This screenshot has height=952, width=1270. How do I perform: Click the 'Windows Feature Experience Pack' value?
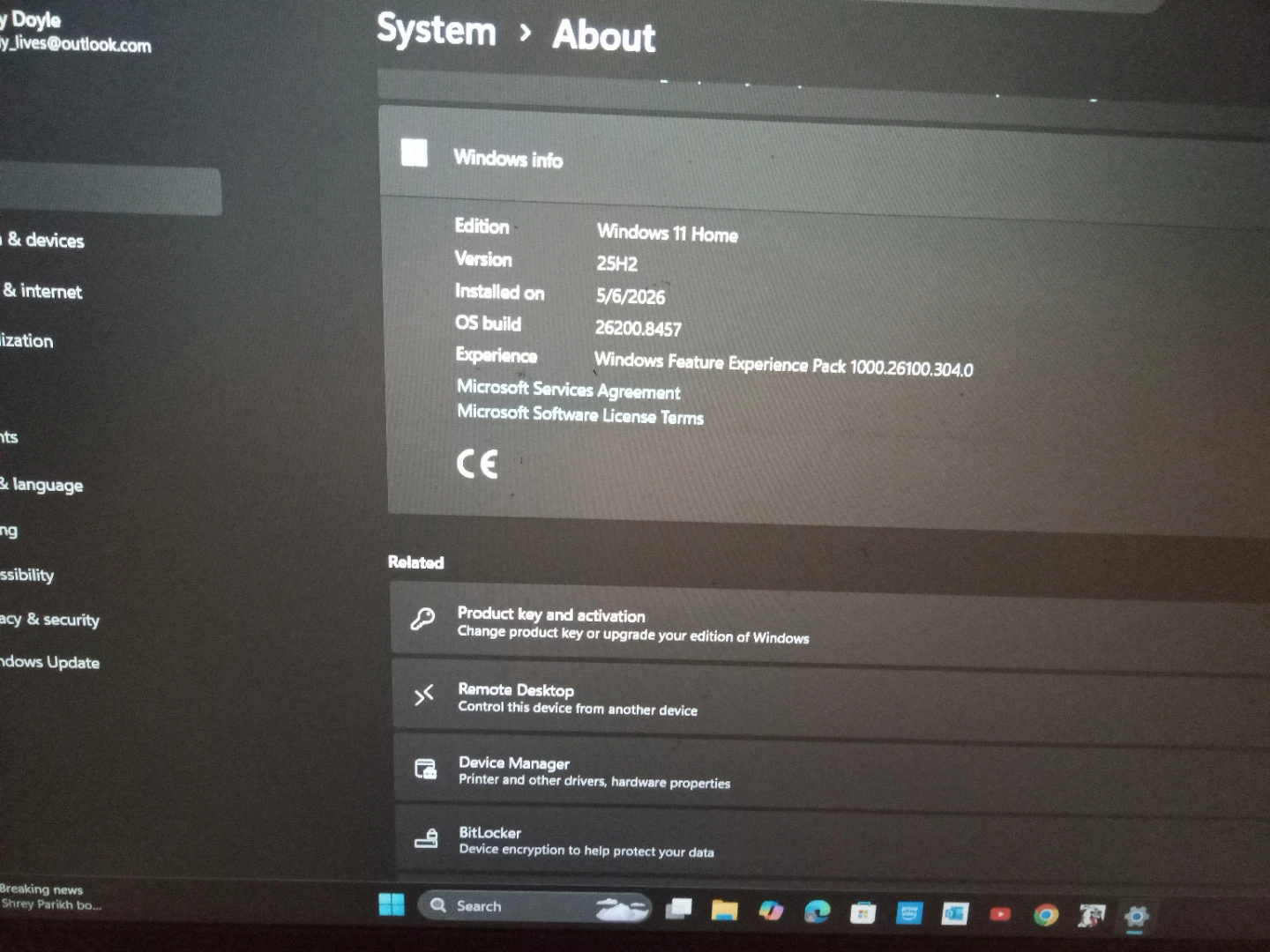[x=784, y=364]
